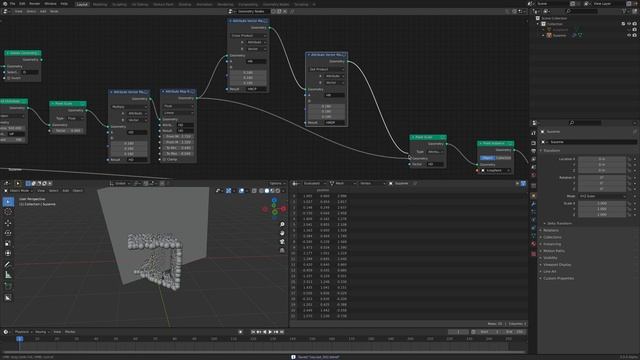Select Collection mode in Point Instance node
The width and height of the screenshot is (640, 360).
pyautogui.click(x=503, y=158)
